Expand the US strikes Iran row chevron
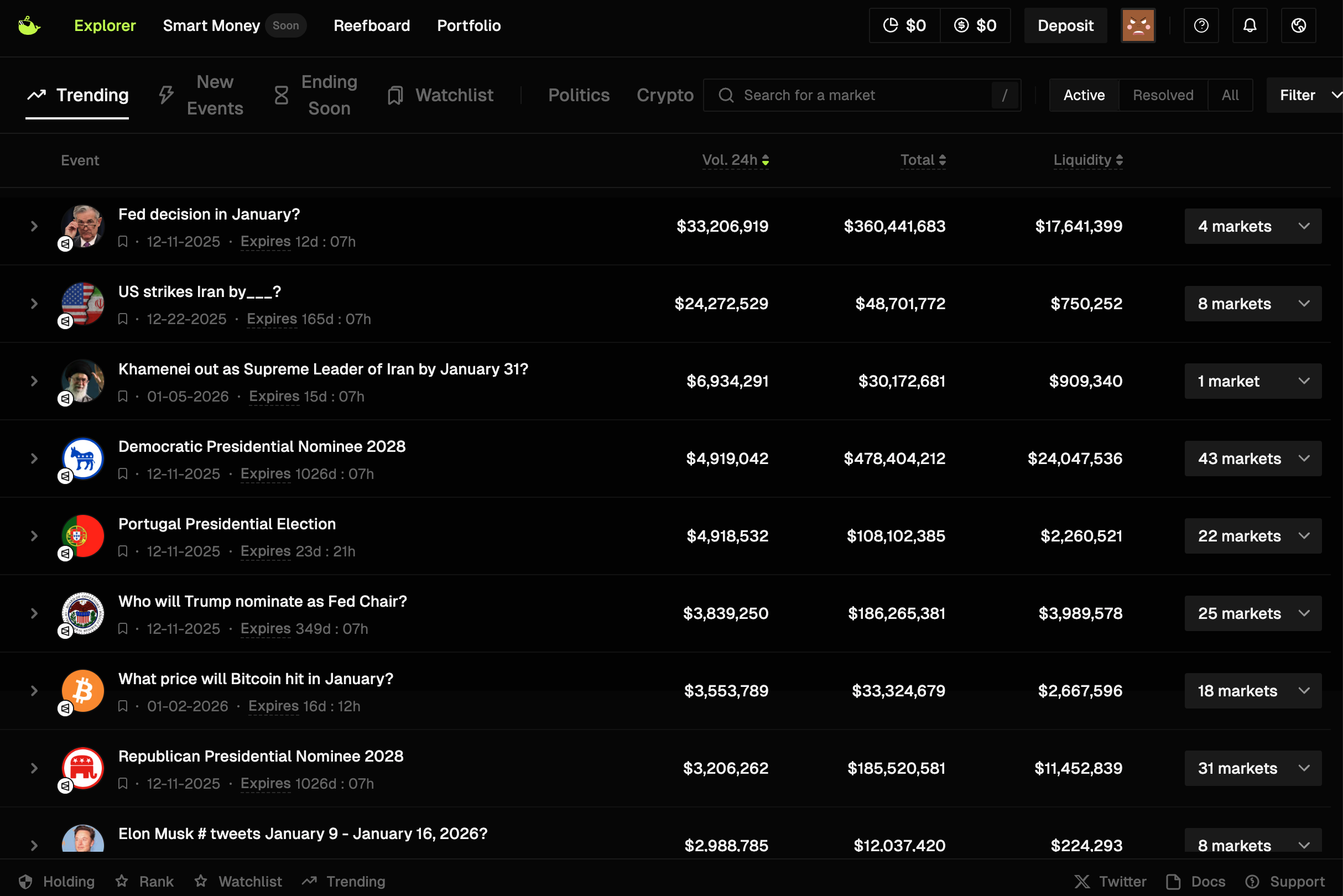Image resolution: width=1343 pixels, height=896 pixels. (x=34, y=304)
